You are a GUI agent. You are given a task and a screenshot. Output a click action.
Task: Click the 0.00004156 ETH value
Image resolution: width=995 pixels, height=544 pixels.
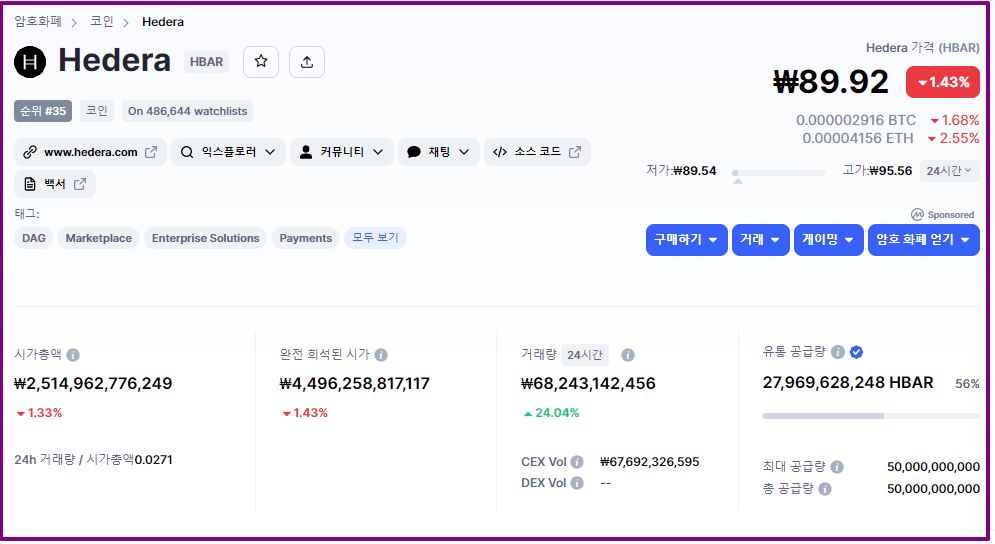(857, 138)
